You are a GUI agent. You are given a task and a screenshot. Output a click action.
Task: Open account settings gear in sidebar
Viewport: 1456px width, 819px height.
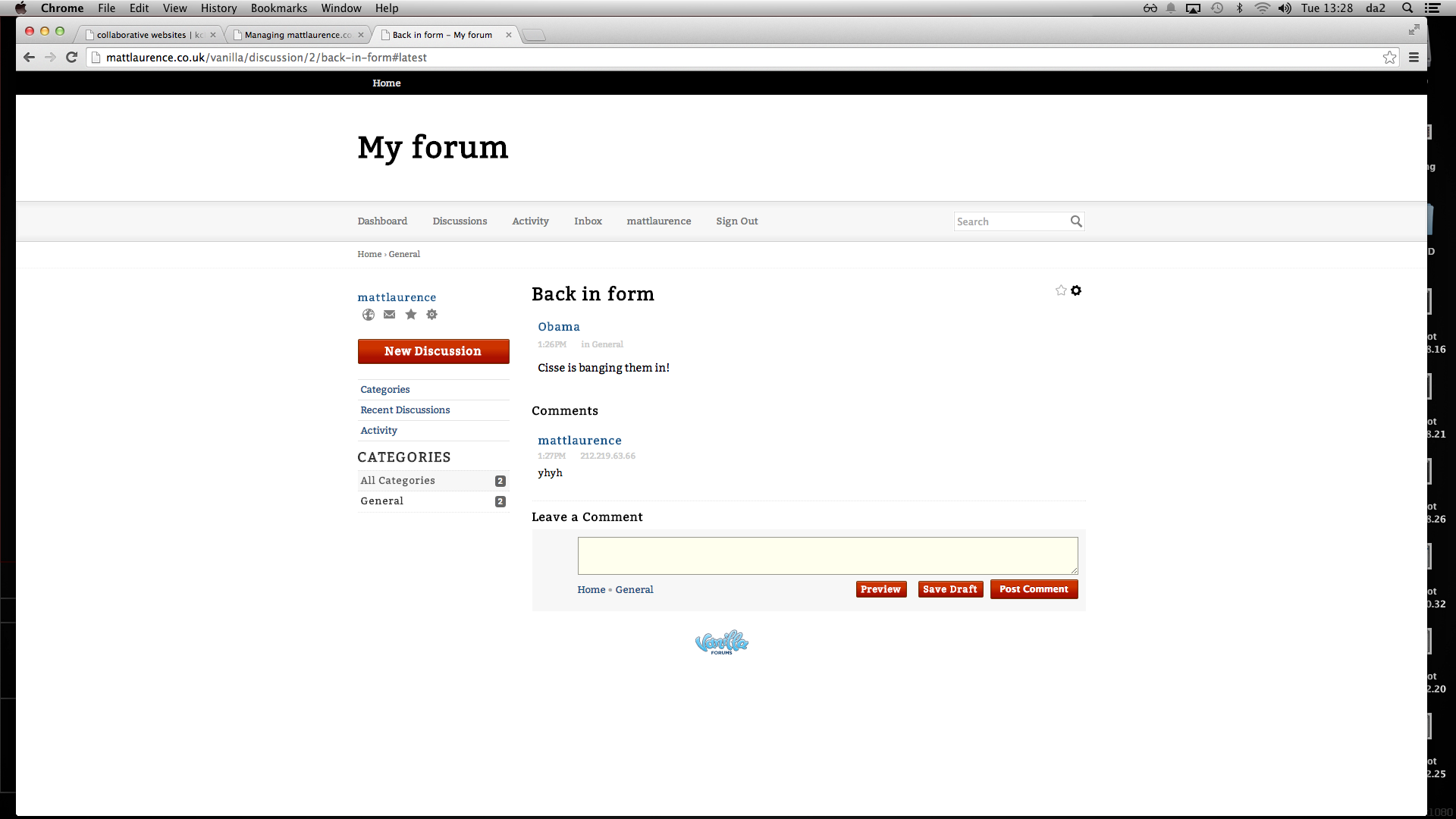431,315
